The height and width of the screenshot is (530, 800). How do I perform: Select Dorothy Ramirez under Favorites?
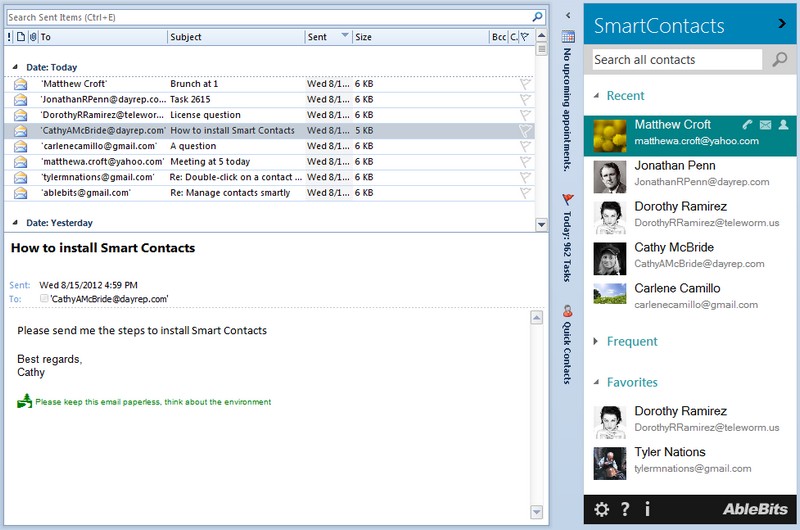[690, 422]
